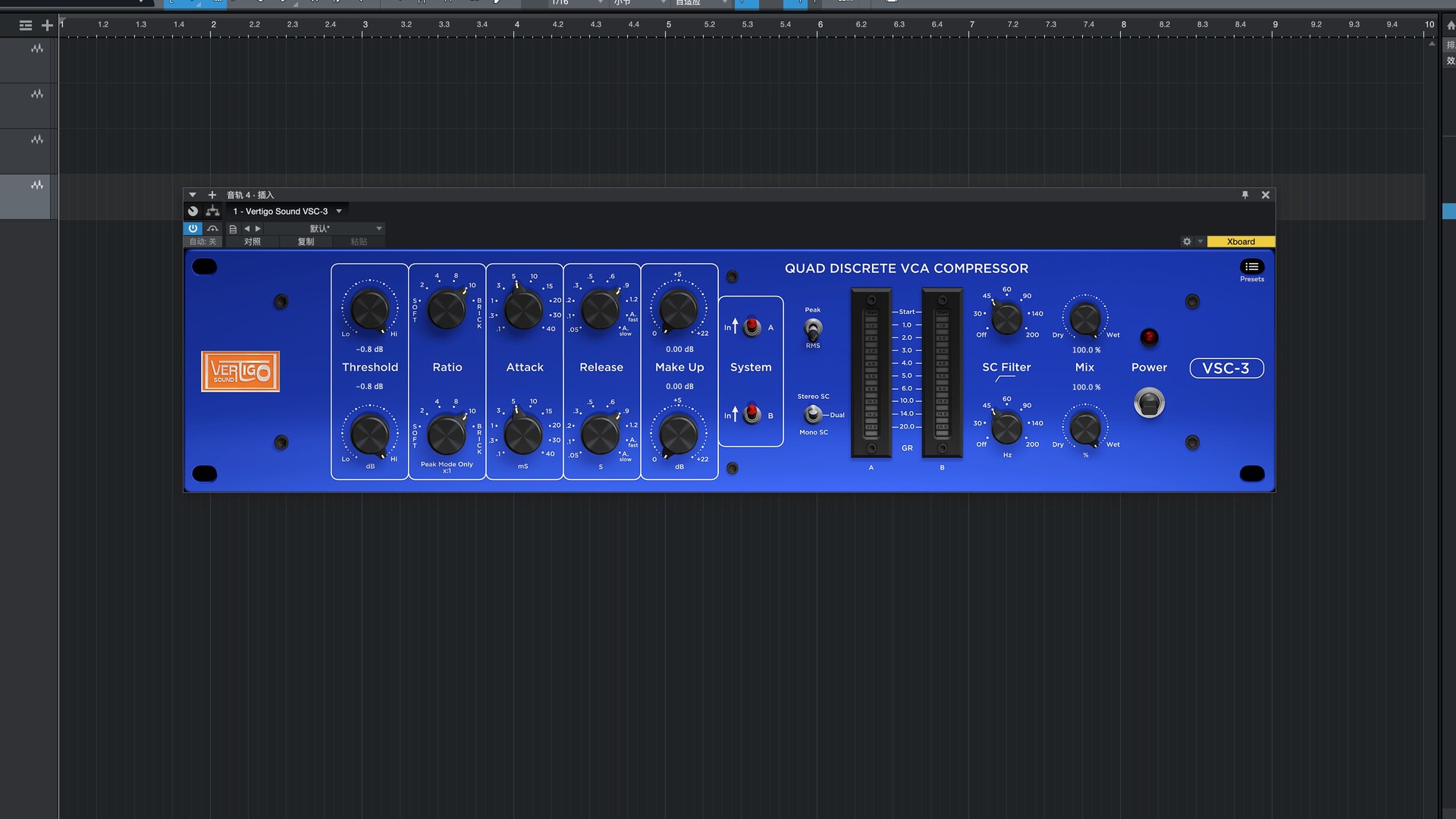Flip the Peak/RMS switch
Image resolution: width=1456 pixels, height=819 pixels.
813,328
